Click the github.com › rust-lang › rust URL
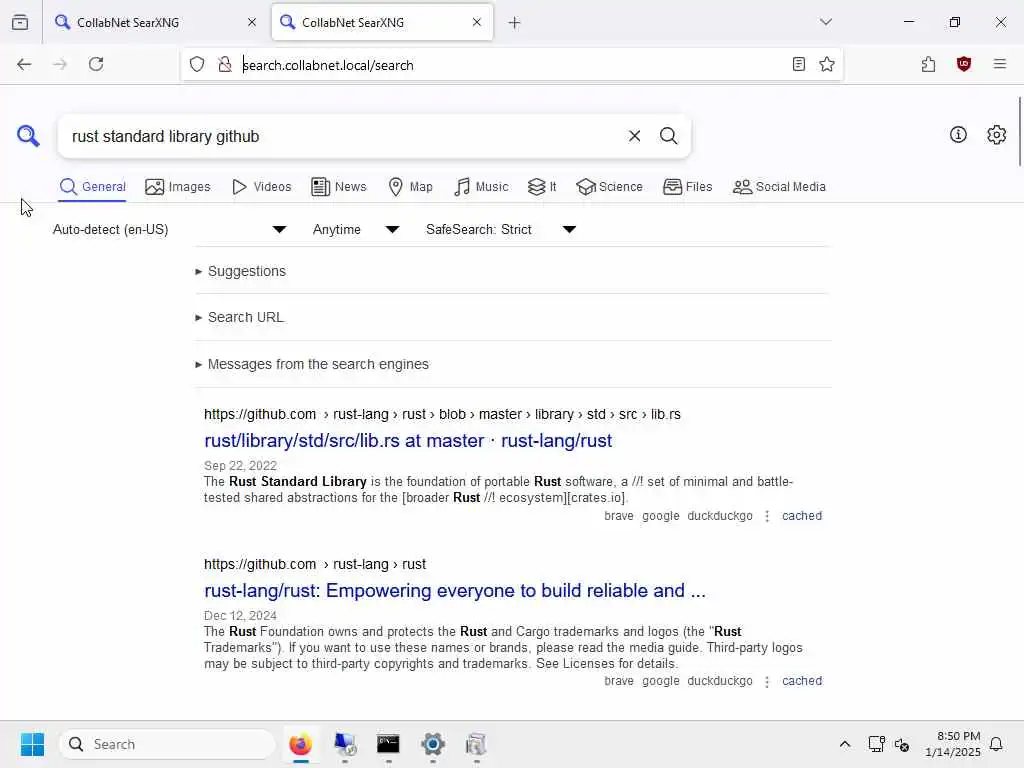Image resolution: width=1024 pixels, height=768 pixels. 315,564
